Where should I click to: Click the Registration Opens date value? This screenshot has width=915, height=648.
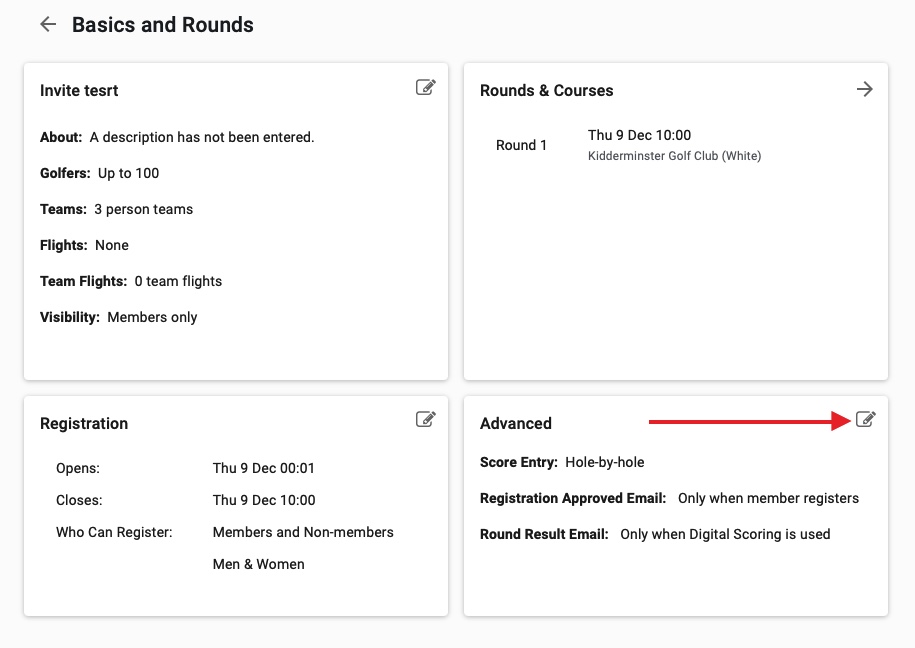[x=264, y=468]
